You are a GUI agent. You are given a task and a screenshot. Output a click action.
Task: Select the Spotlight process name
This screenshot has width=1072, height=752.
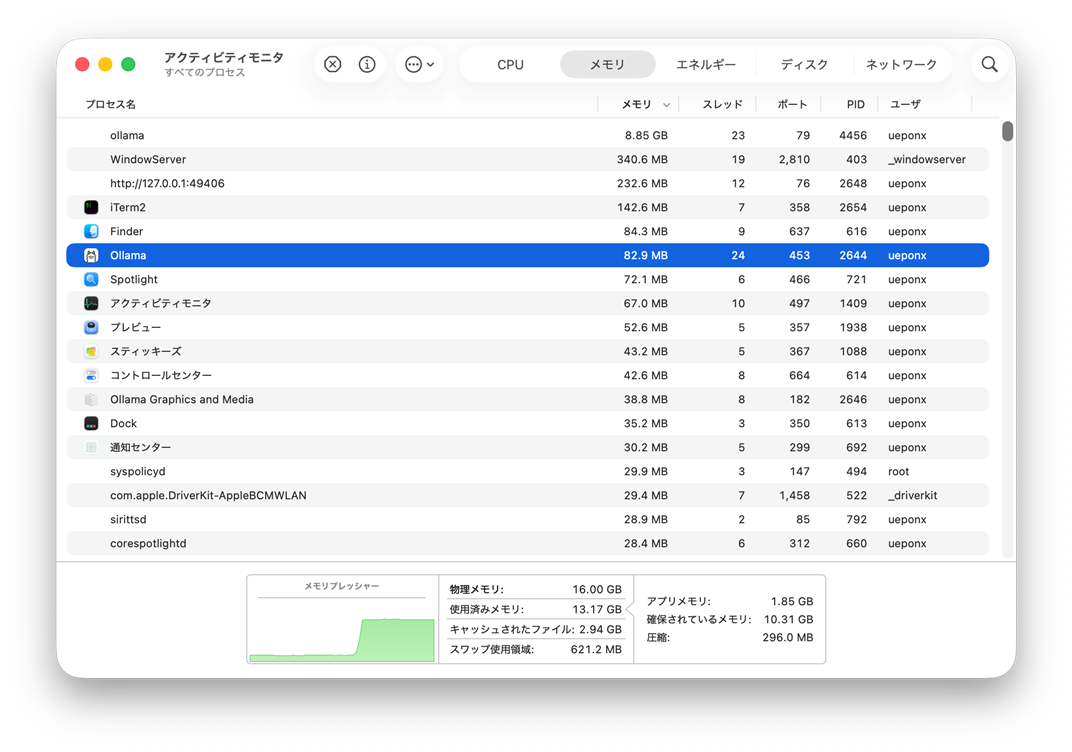[134, 279]
